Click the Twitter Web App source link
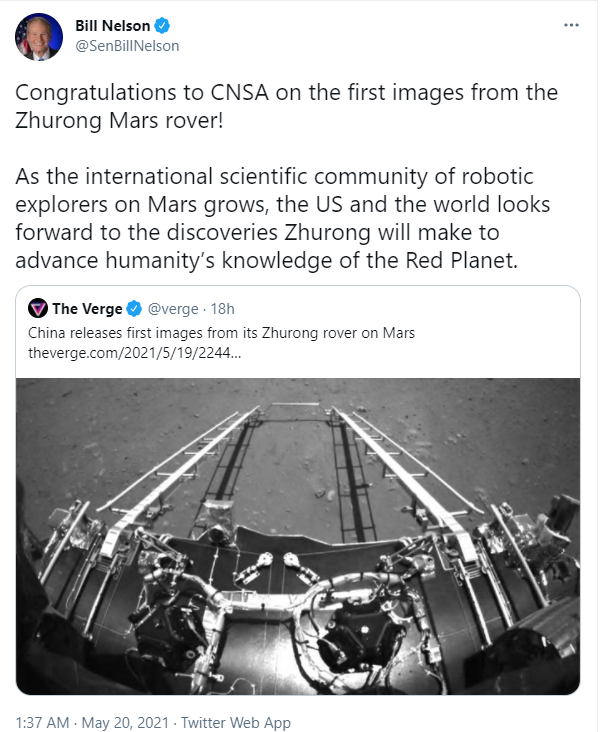 236,720
